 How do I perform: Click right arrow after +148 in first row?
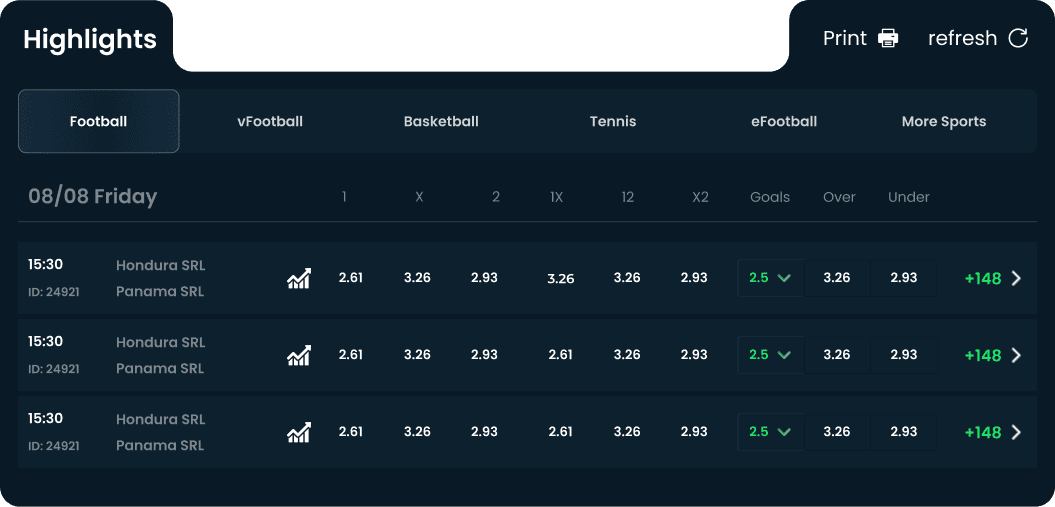1016,278
